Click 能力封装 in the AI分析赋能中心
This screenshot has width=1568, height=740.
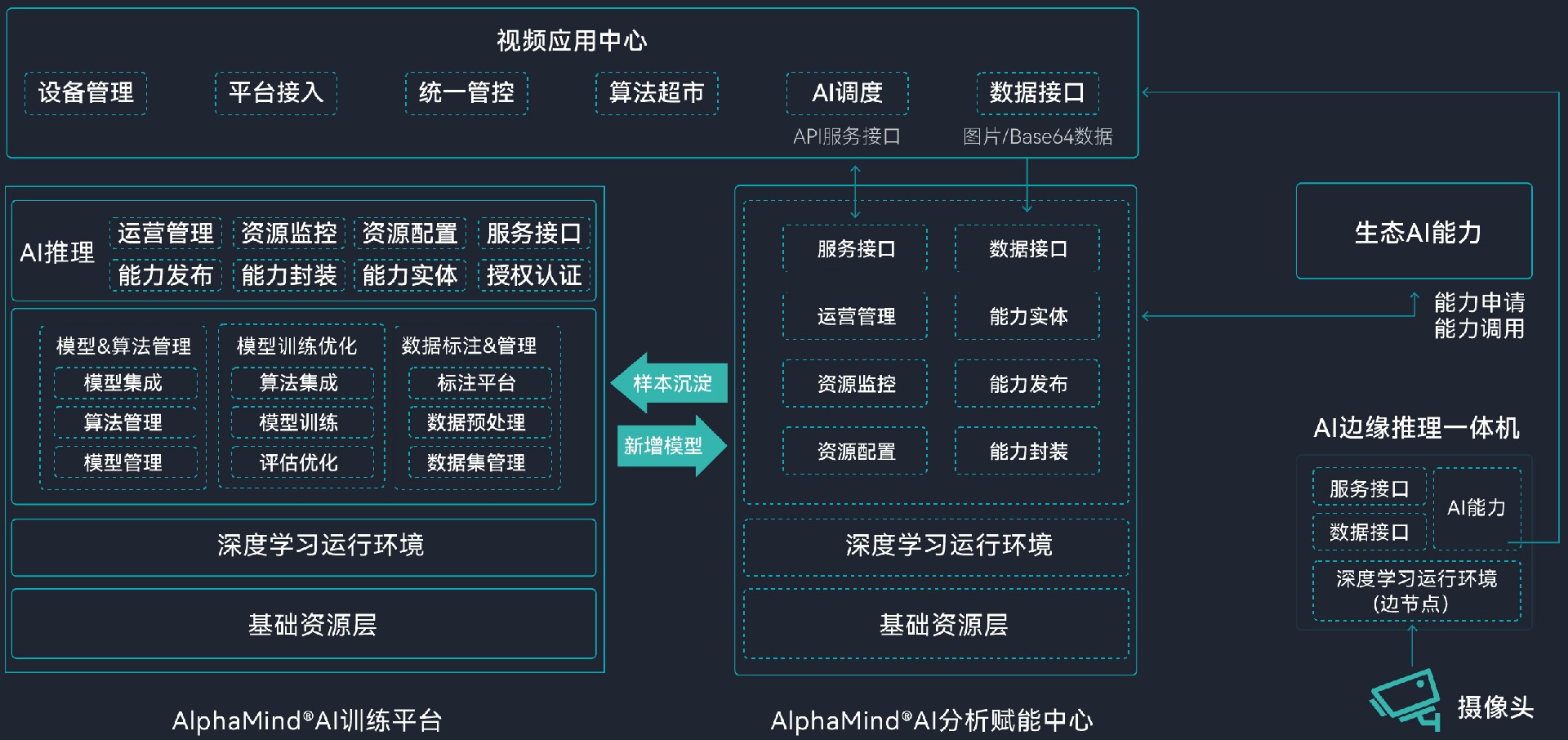pos(1027,451)
